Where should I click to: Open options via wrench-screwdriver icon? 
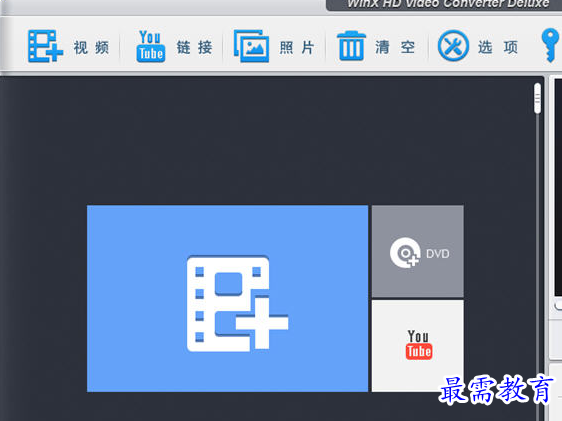tap(453, 46)
